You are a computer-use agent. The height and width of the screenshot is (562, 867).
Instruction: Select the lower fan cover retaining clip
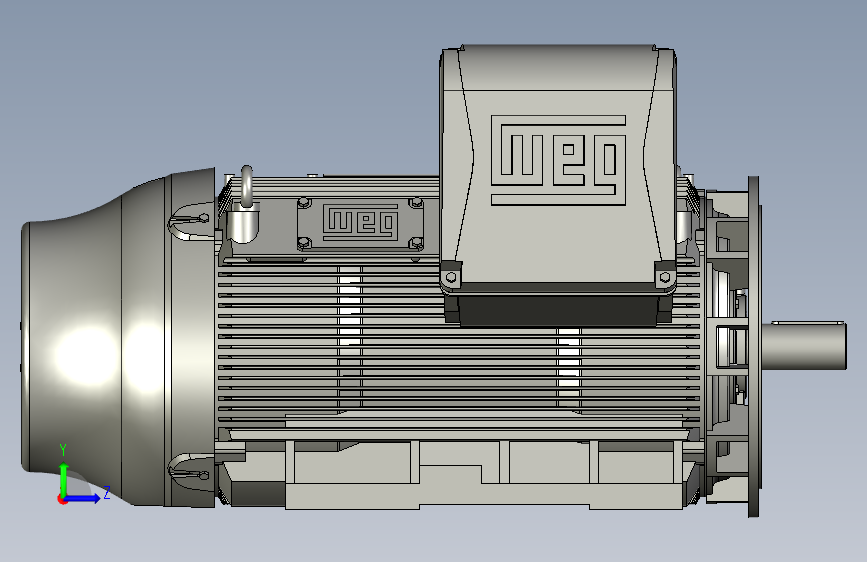189,472
